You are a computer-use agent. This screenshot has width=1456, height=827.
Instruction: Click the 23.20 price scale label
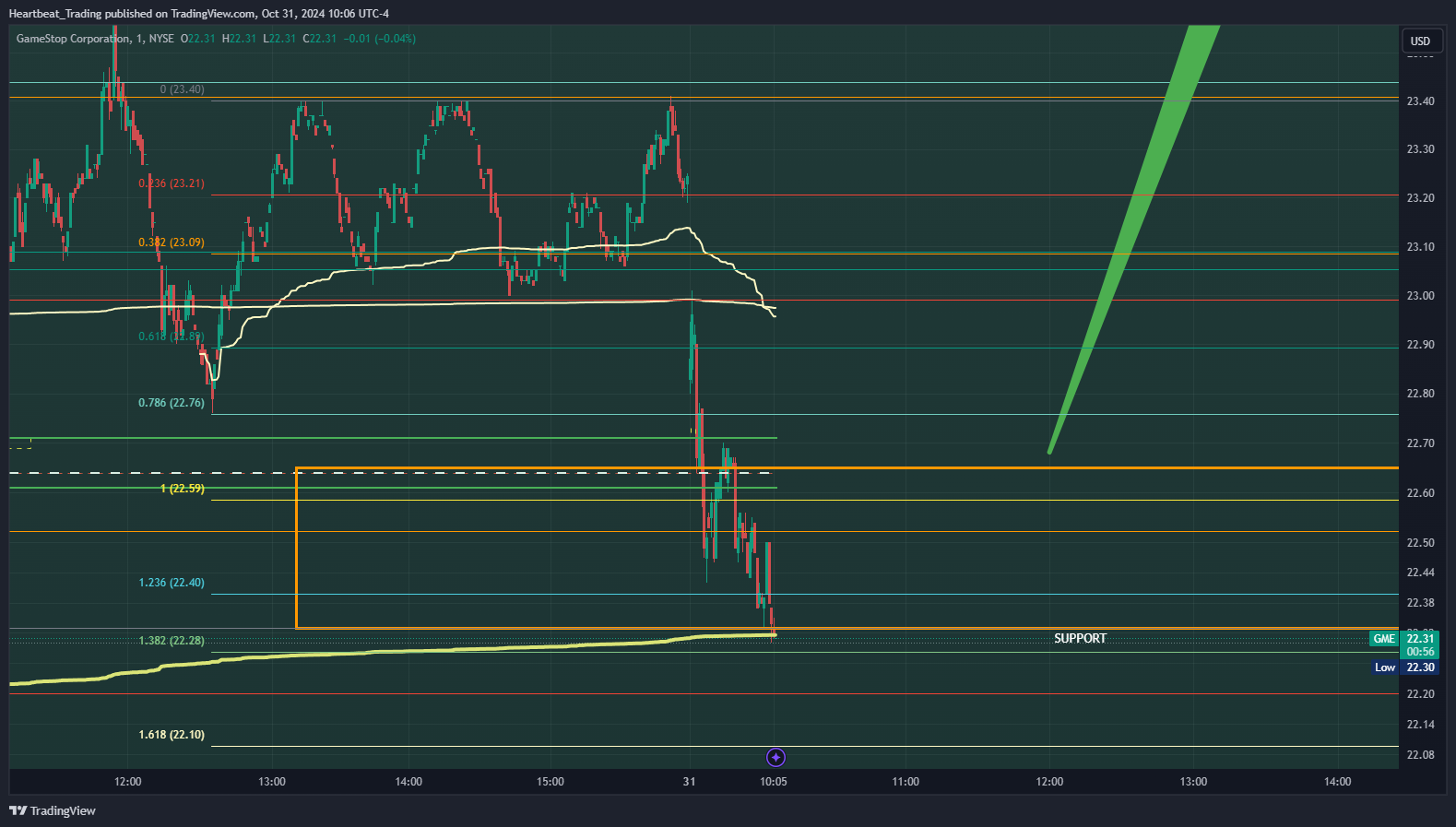[x=1420, y=198]
